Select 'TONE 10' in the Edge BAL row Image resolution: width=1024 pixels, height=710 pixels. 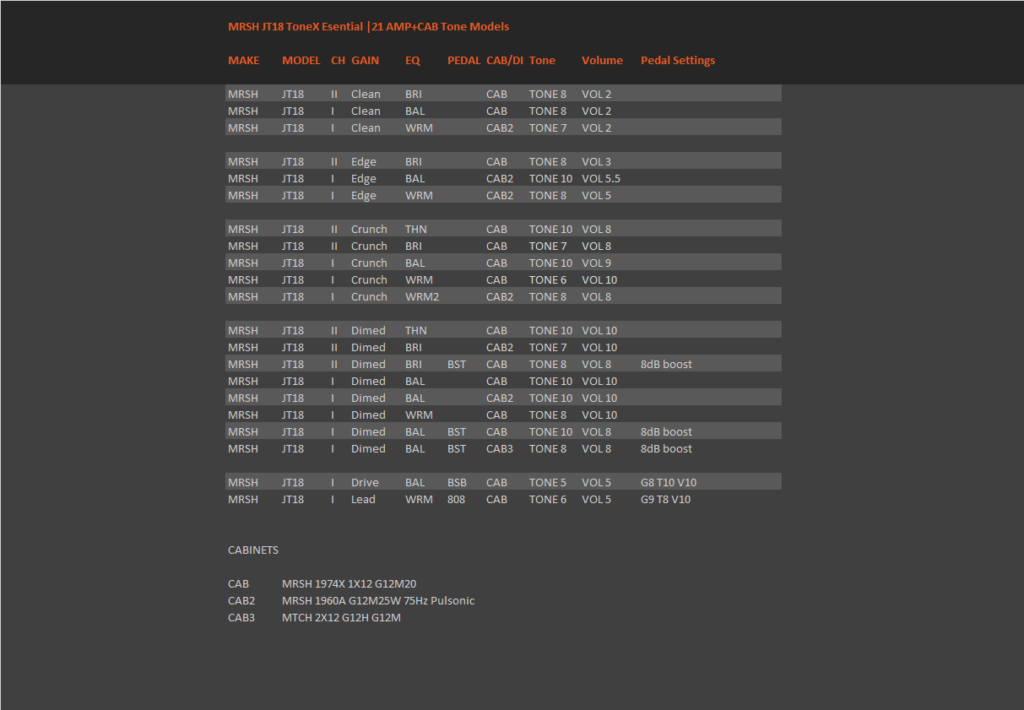(x=551, y=178)
